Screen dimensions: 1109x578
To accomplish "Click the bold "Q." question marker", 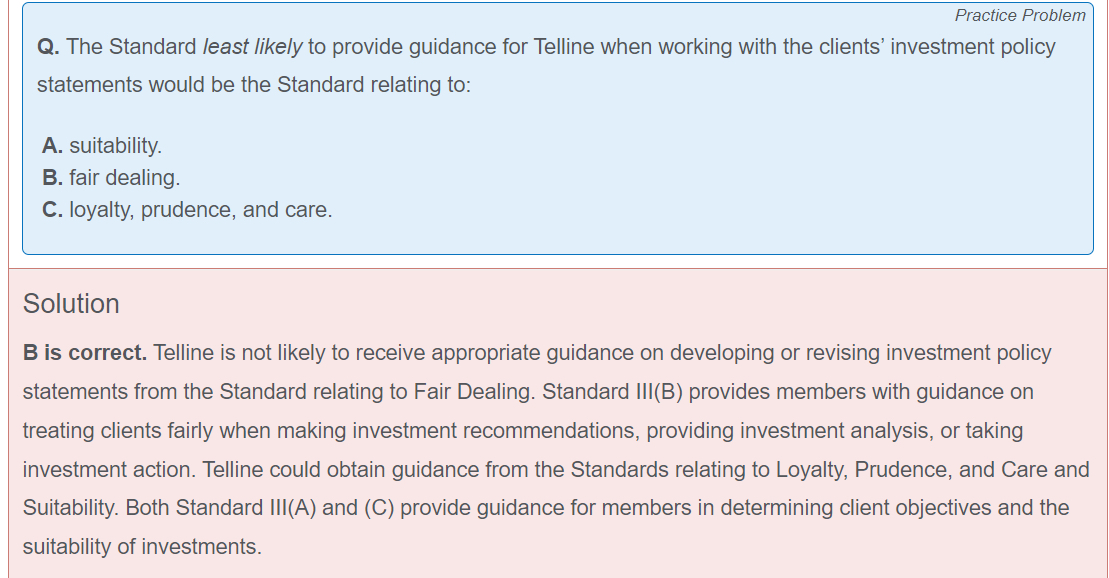I will pos(48,47).
